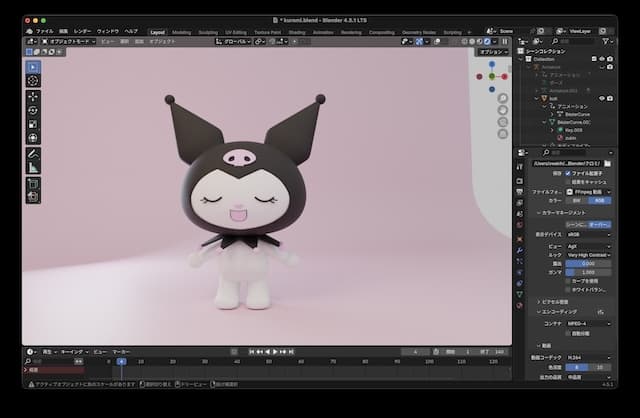Adjust the ガンマ value slider
Viewport: 640px width, 418px height.
[589, 272]
